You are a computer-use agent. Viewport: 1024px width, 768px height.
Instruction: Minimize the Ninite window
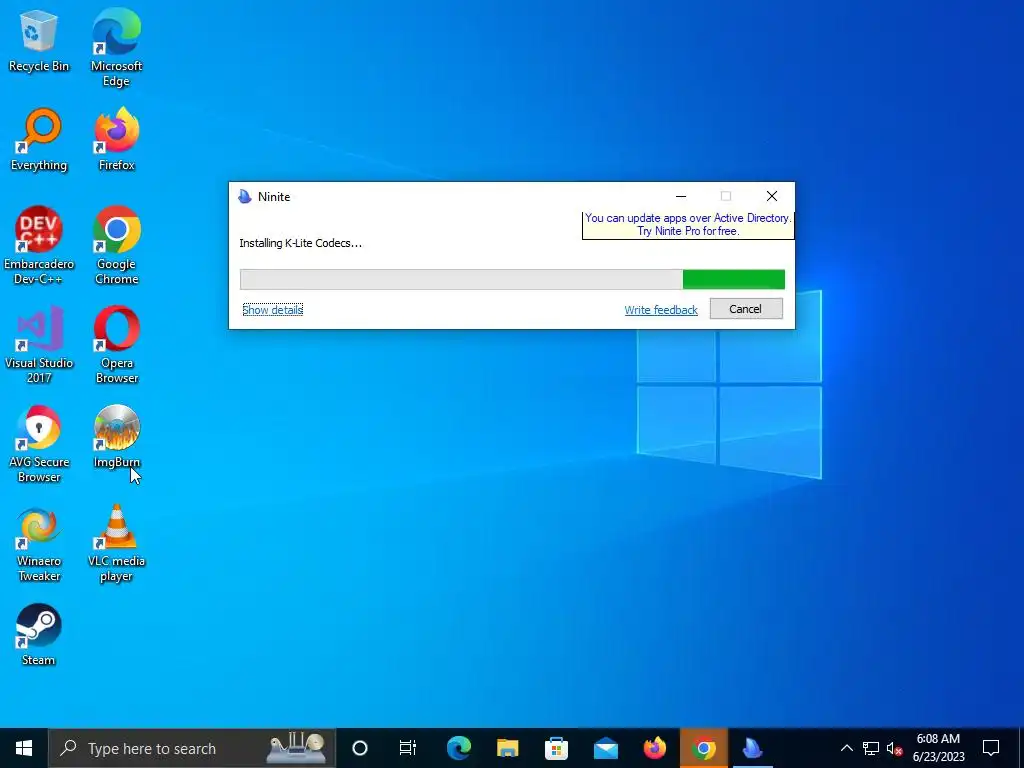tap(680, 196)
